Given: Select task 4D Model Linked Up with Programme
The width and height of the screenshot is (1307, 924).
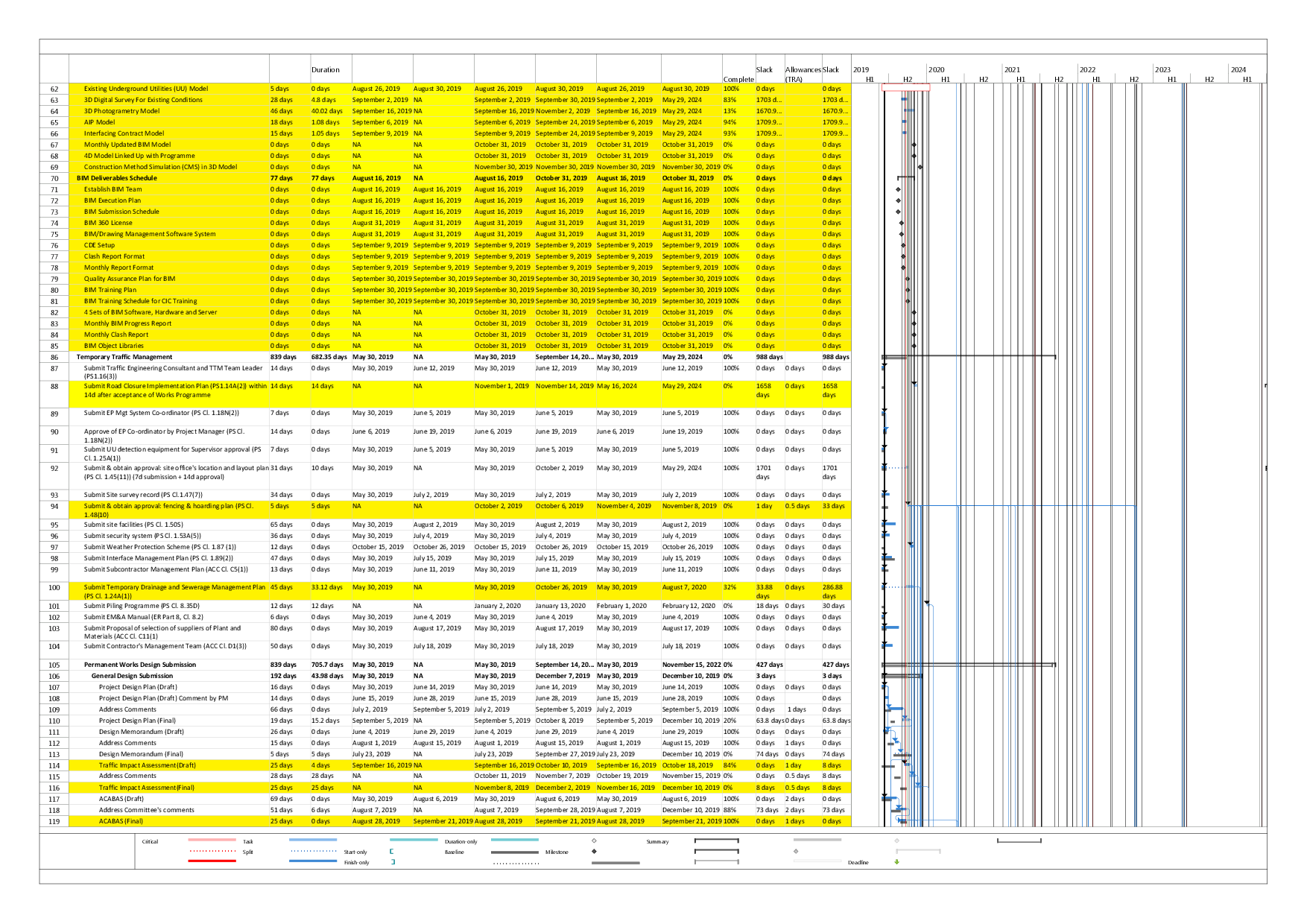Looking at the screenshot, I should click(x=139, y=156).
